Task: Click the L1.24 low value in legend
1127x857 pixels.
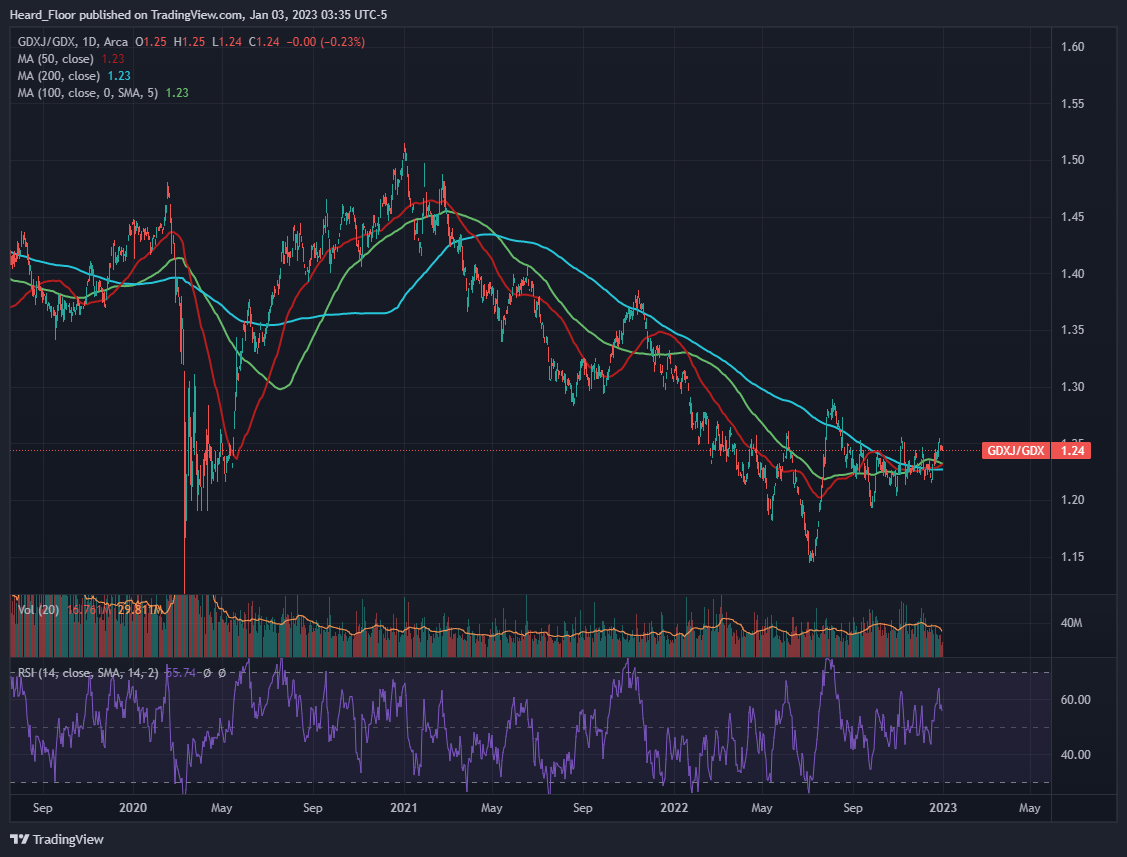Action: [x=227, y=42]
